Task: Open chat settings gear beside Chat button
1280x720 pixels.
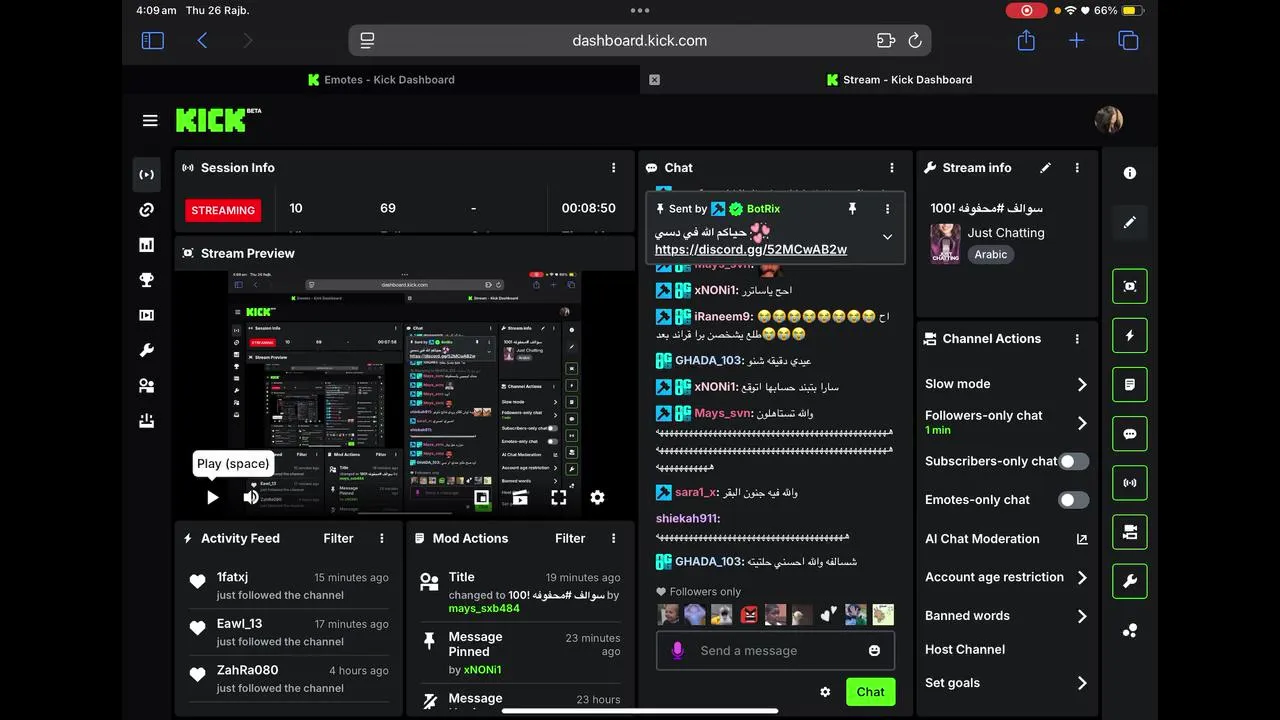Action: click(825, 692)
